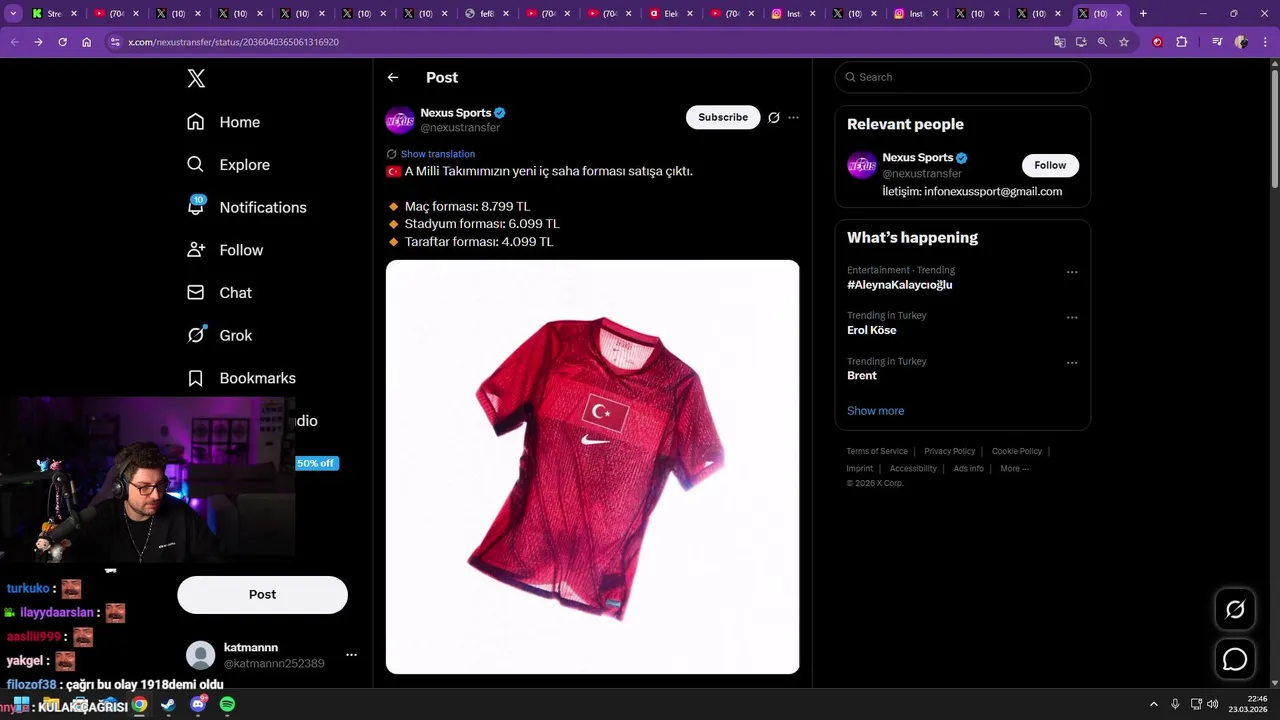Click the Grok floating button
Image resolution: width=1280 pixels, height=720 pixels.
(1235, 610)
